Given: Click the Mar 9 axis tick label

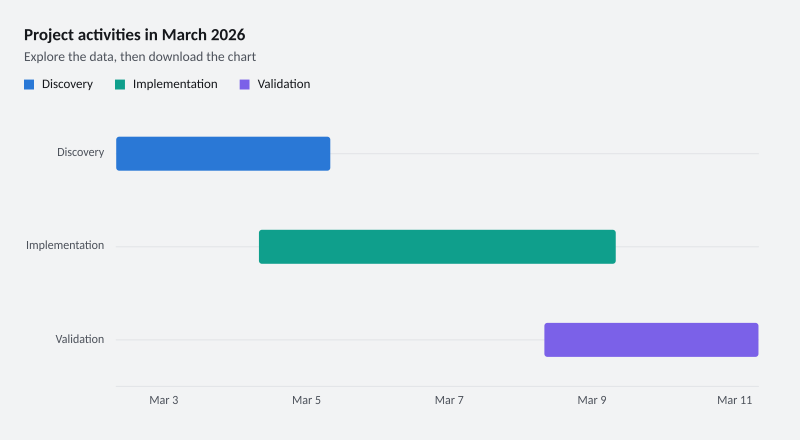Looking at the screenshot, I should click(592, 400).
